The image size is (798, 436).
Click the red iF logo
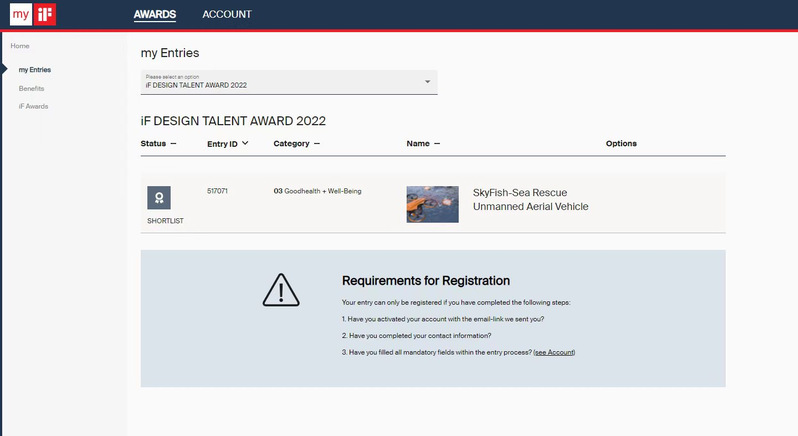coord(45,15)
